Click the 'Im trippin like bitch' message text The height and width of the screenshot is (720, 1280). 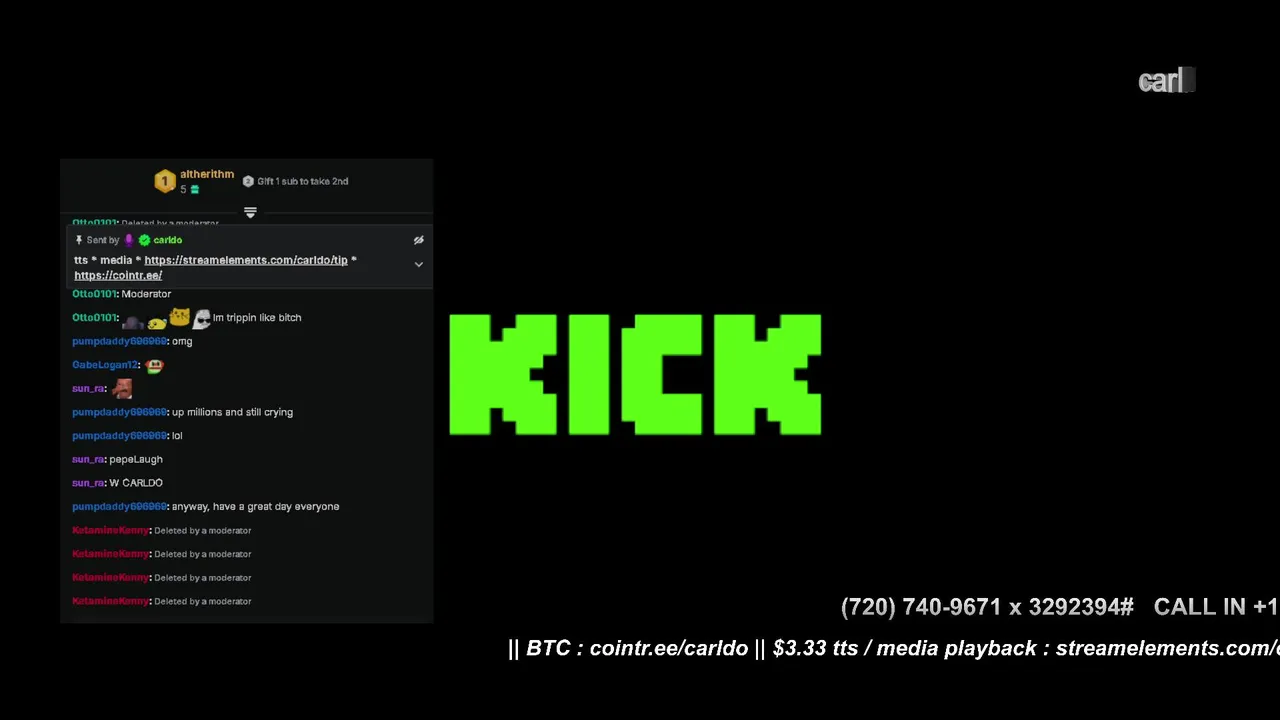tap(257, 318)
